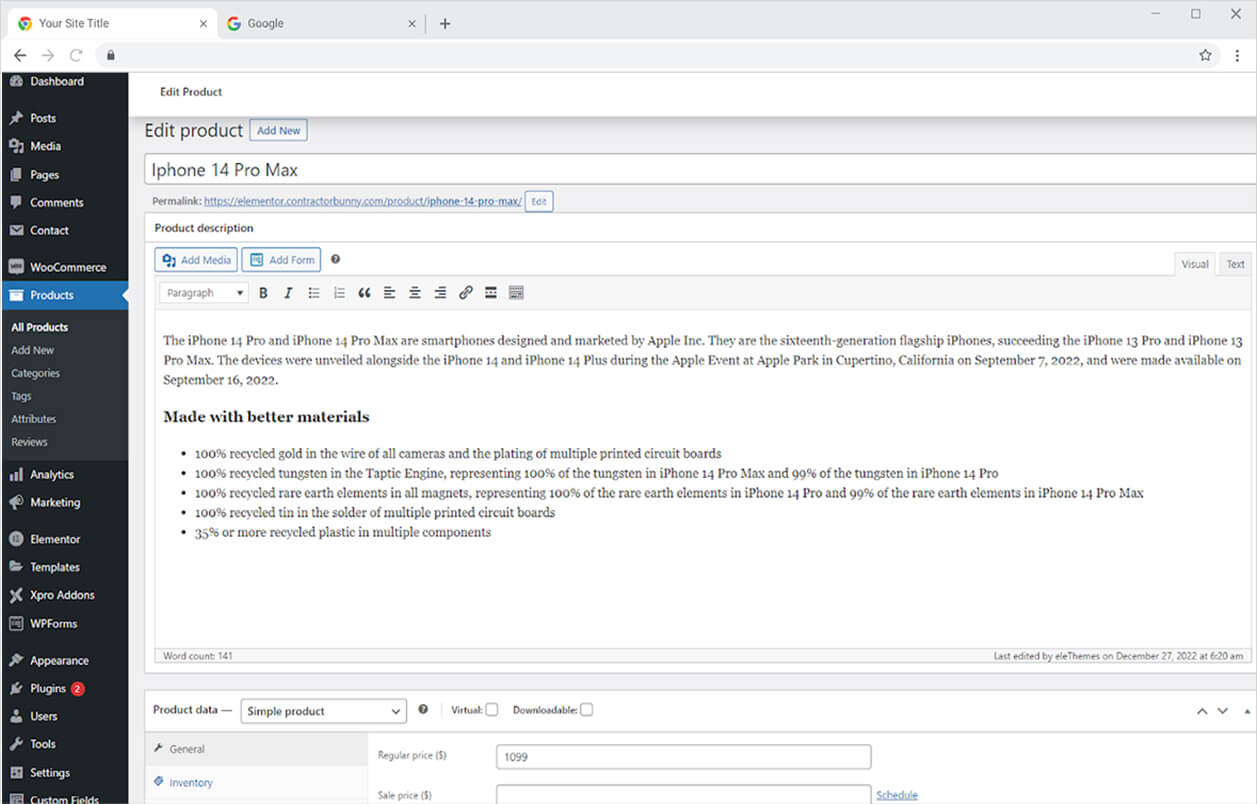Viewport: 1257px width, 804px height.
Task: Insert a bulleted list
Action: coord(314,293)
